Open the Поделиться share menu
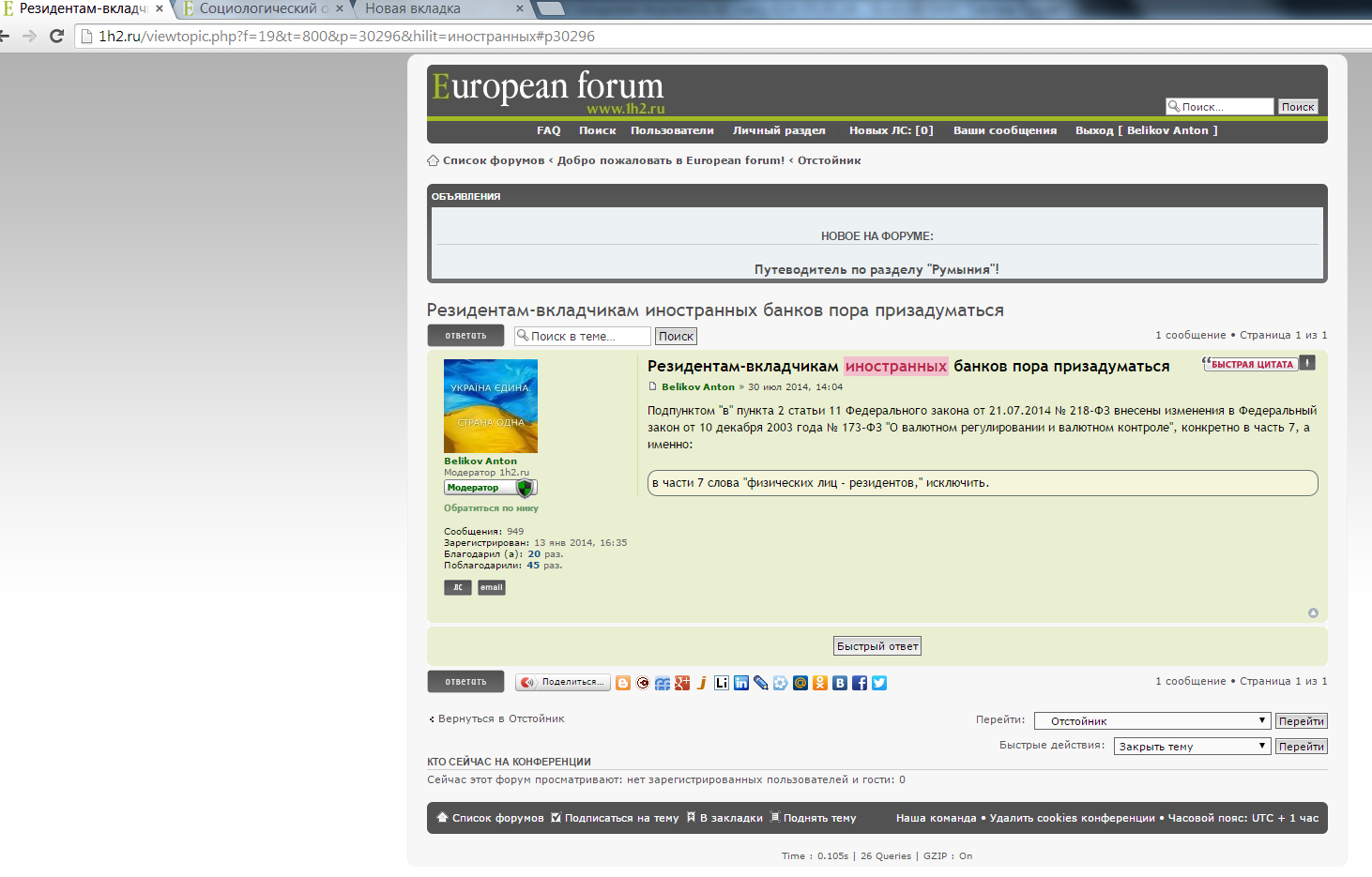The image size is (1372, 877). [563, 682]
